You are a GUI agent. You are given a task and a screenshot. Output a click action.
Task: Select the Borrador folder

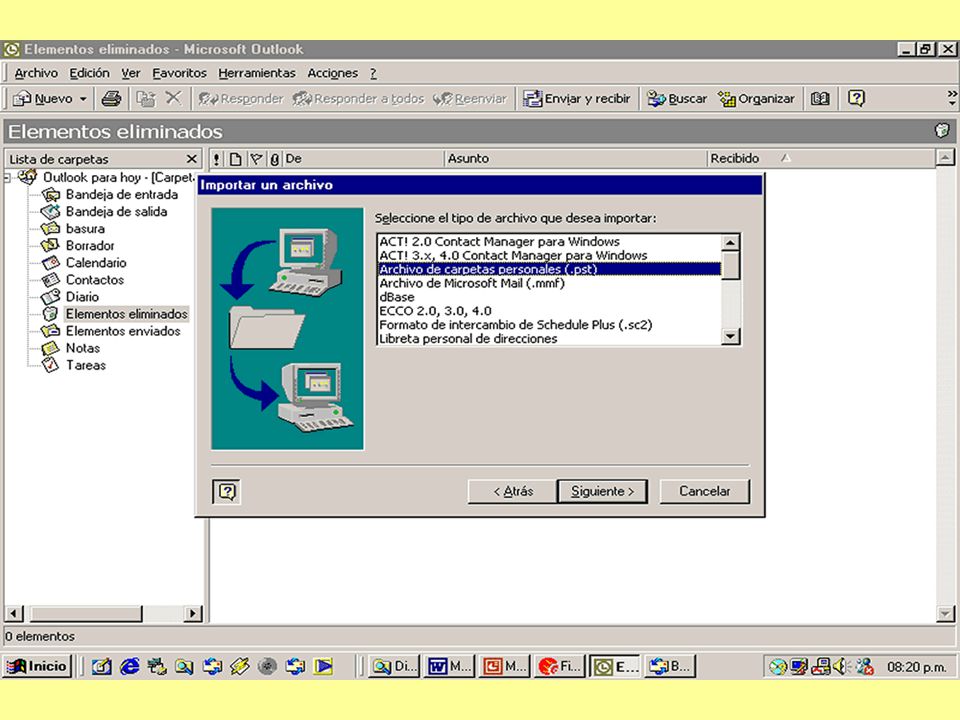90,246
